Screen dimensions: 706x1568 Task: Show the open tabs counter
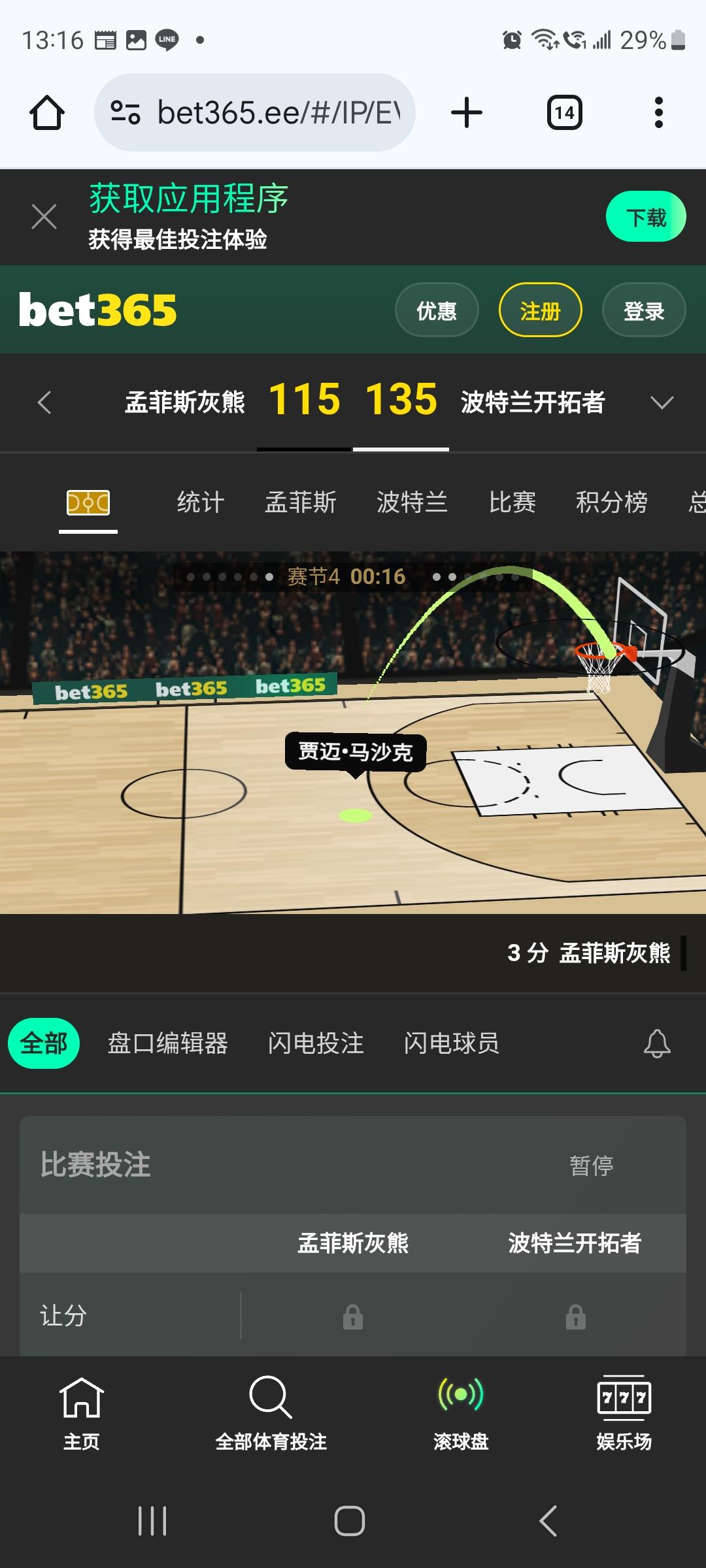(x=565, y=112)
